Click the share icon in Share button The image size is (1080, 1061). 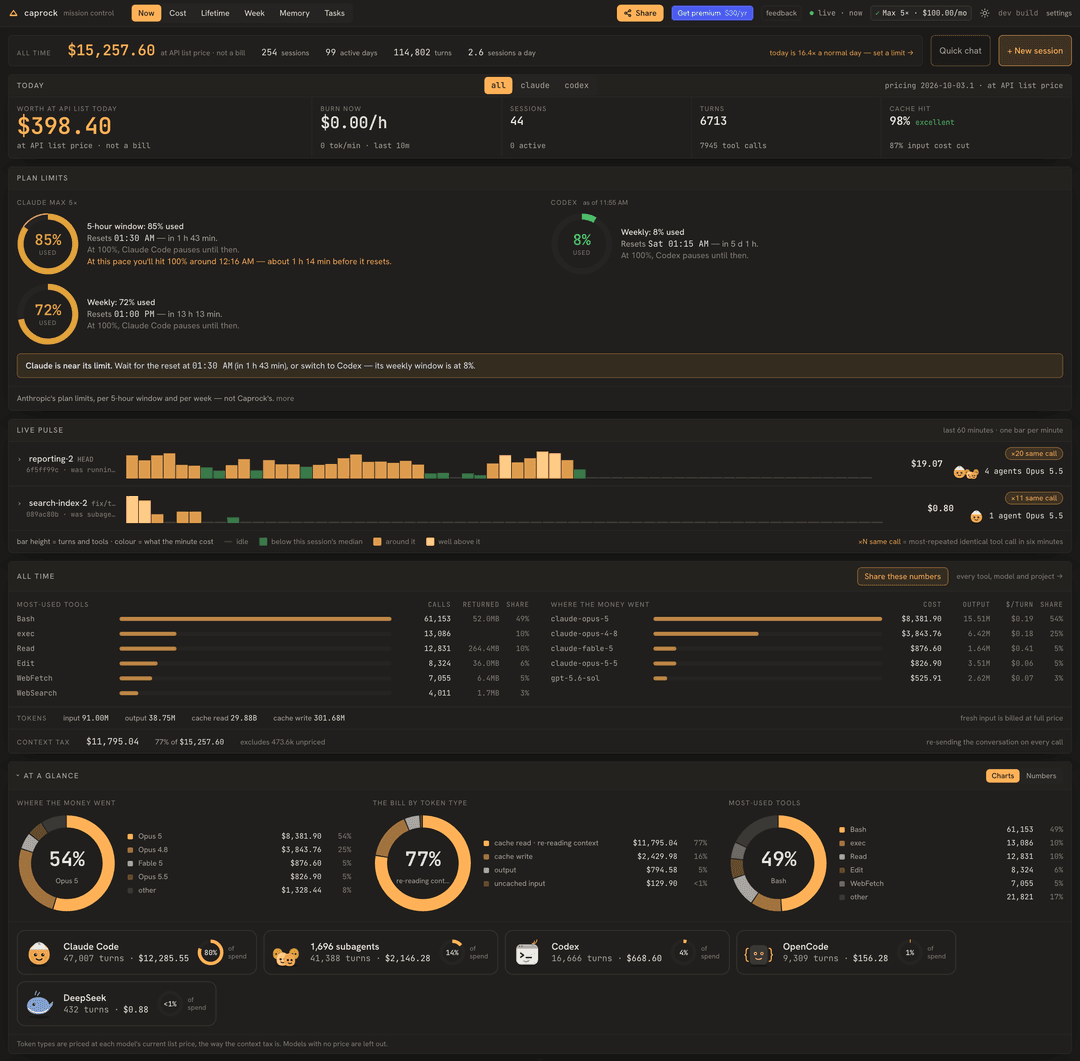tap(627, 13)
